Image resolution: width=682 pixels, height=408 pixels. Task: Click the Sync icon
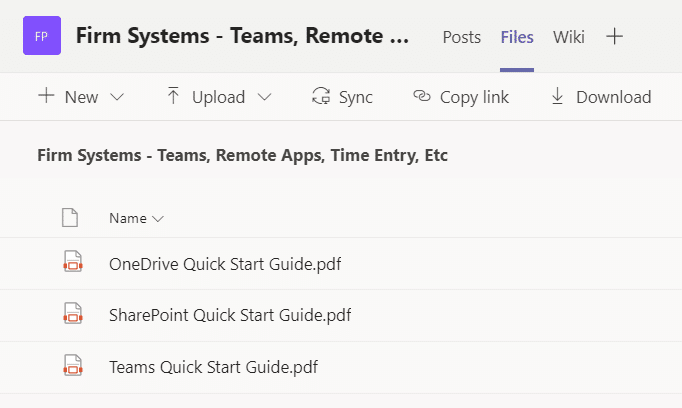click(x=321, y=96)
